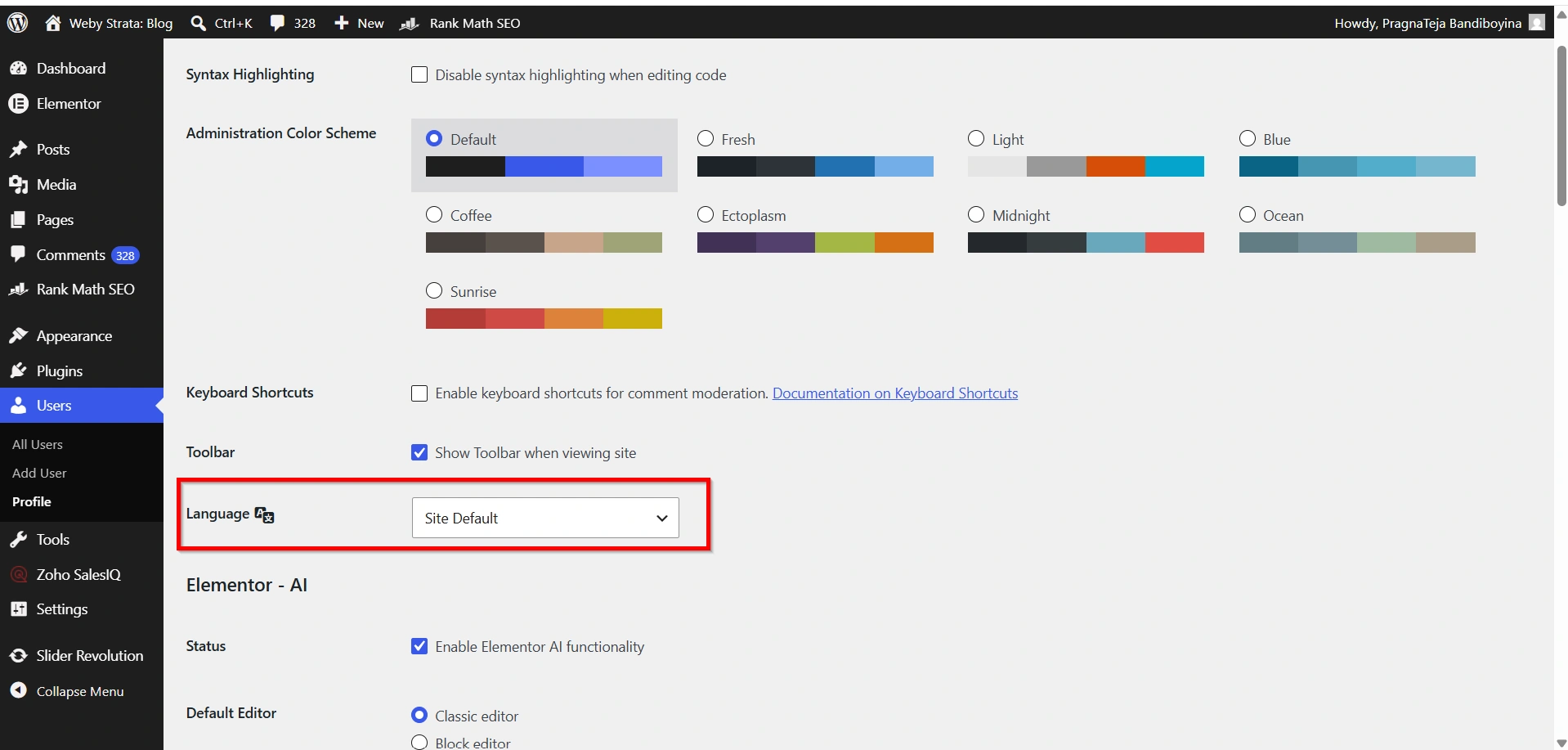Open the WordPress logo menu

18,23
